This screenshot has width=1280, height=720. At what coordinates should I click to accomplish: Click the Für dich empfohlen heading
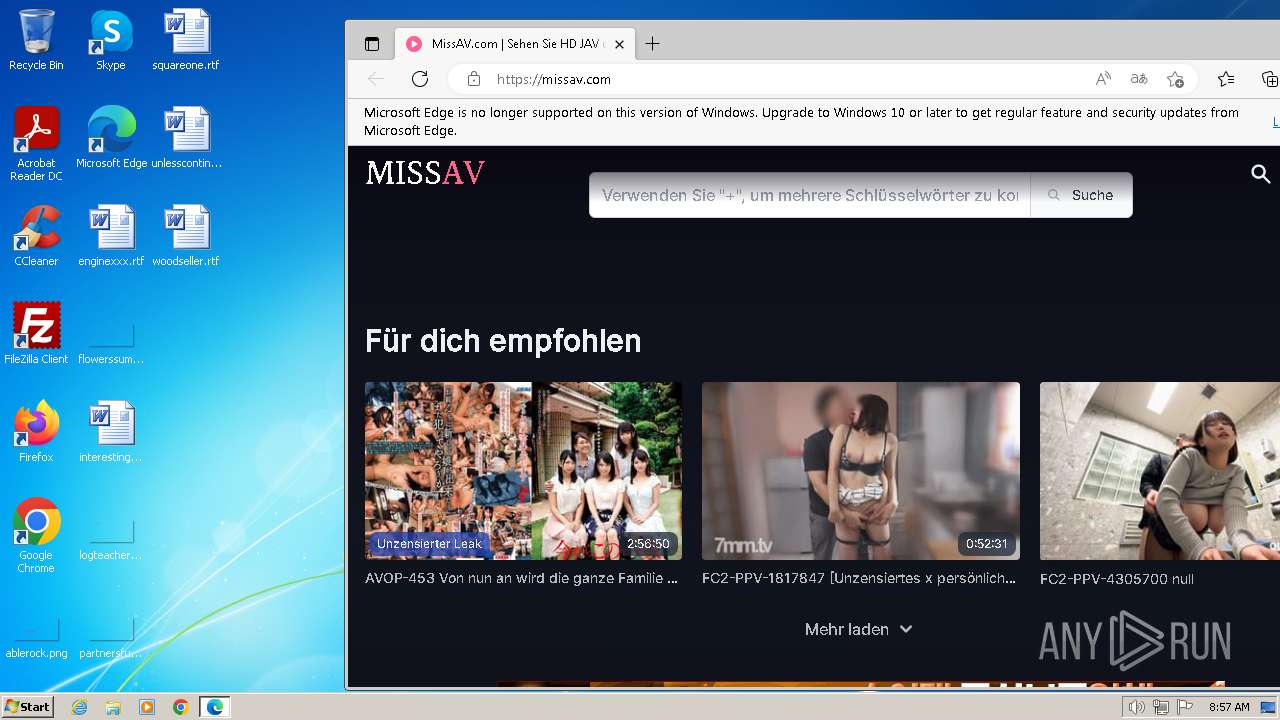click(503, 341)
